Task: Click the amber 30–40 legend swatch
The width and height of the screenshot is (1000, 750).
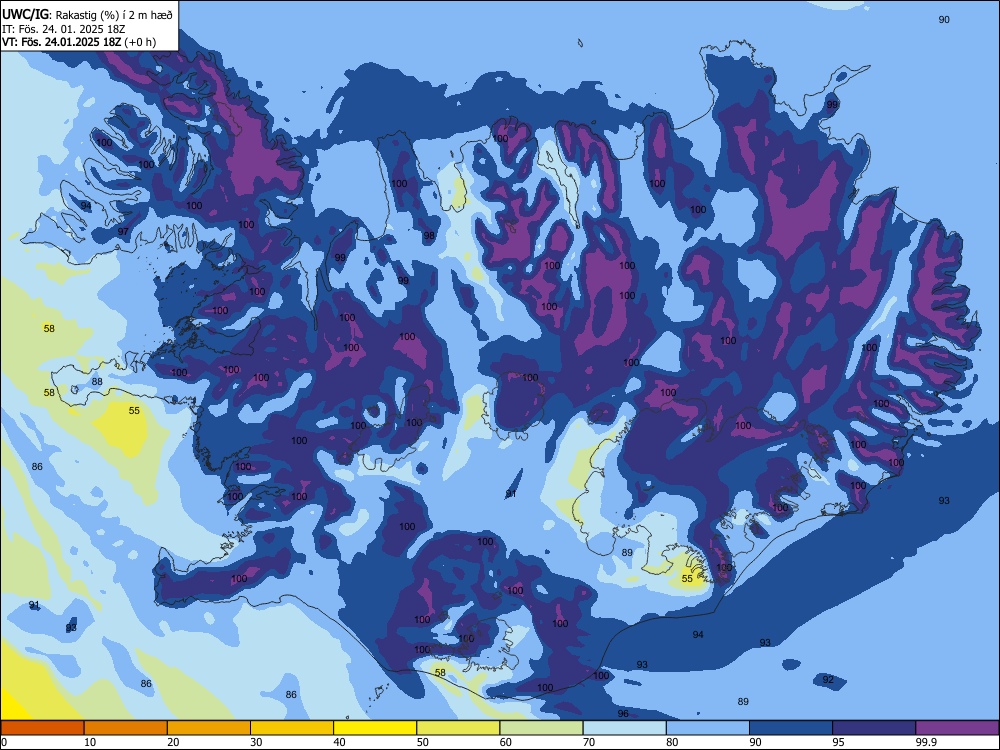Action: click(x=292, y=728)
